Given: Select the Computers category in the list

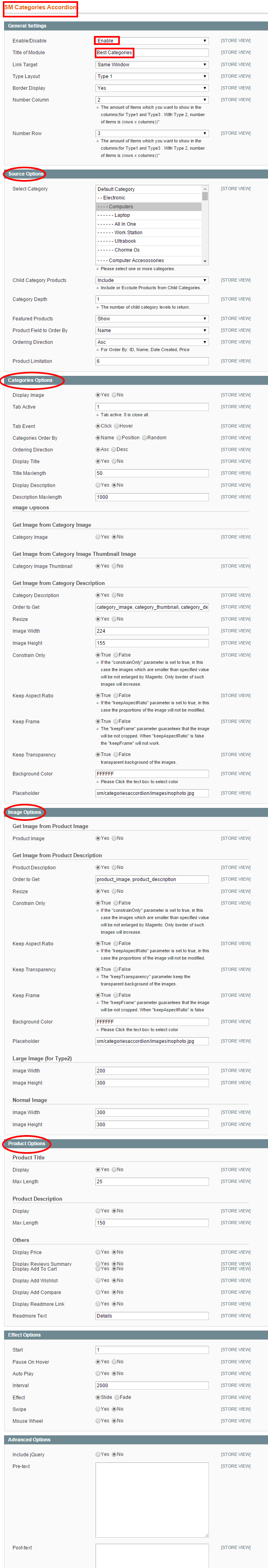Looking at the screenshot, I should (x=149, y=207).
